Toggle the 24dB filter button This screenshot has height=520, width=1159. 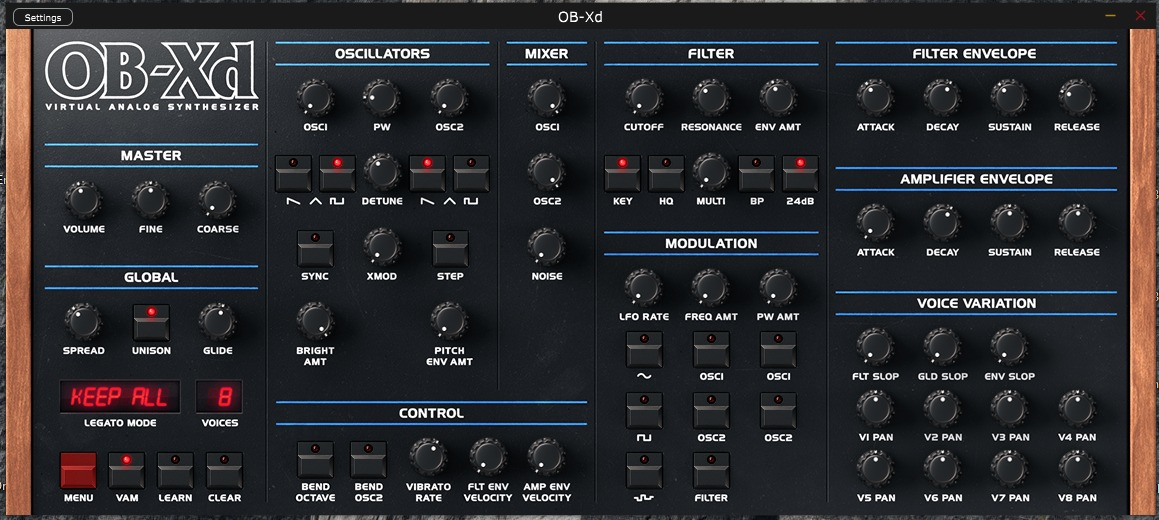pos(800,173)
